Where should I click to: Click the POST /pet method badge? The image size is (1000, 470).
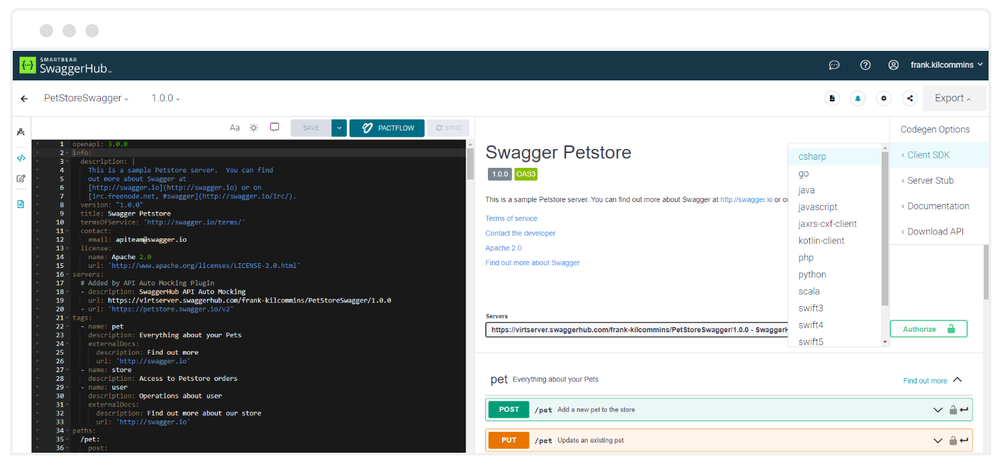pos(509,409)
